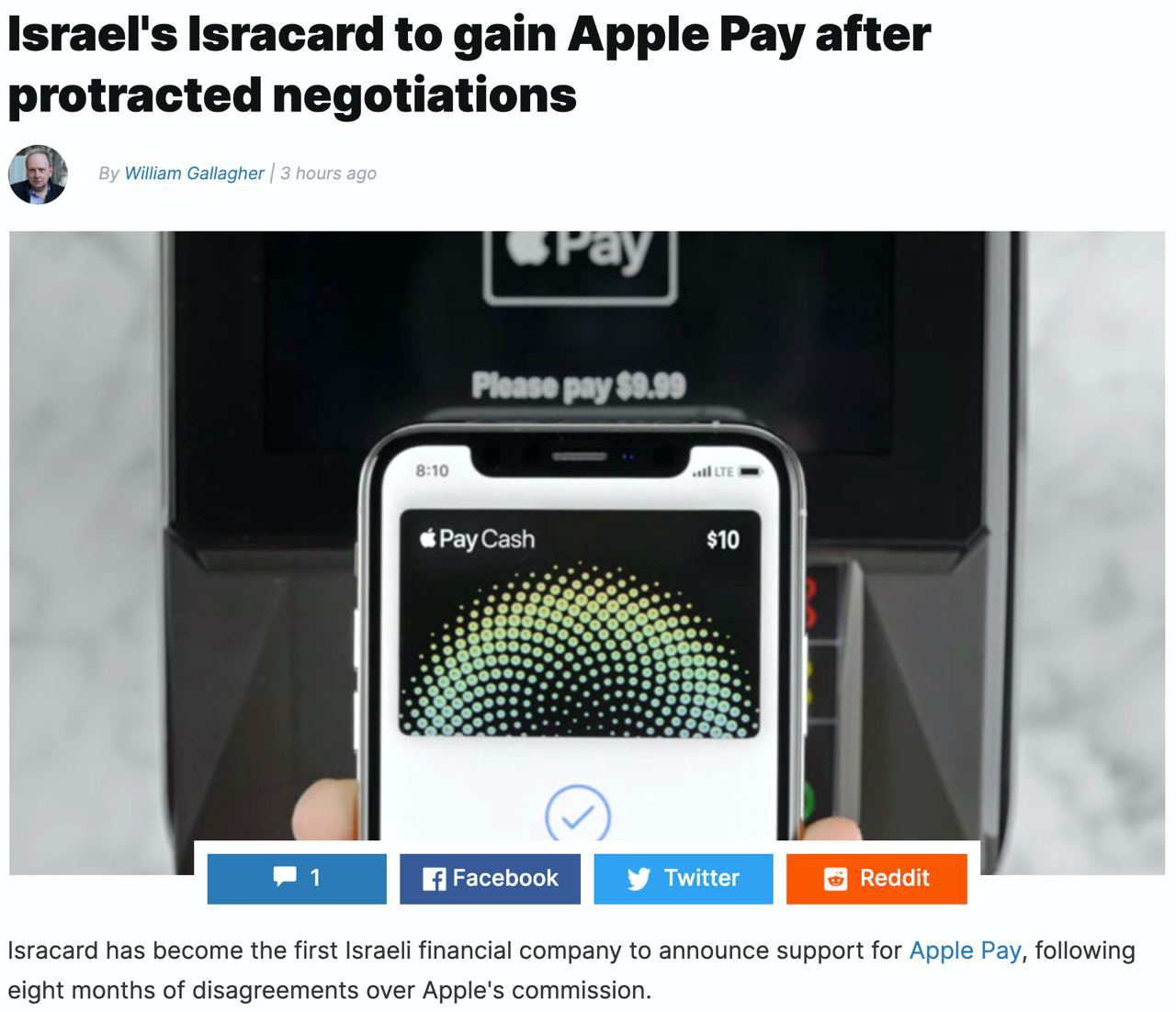Click the article's first paragraph text
This screenshot has height=1012, width=1176.
[x=571, y=971]
